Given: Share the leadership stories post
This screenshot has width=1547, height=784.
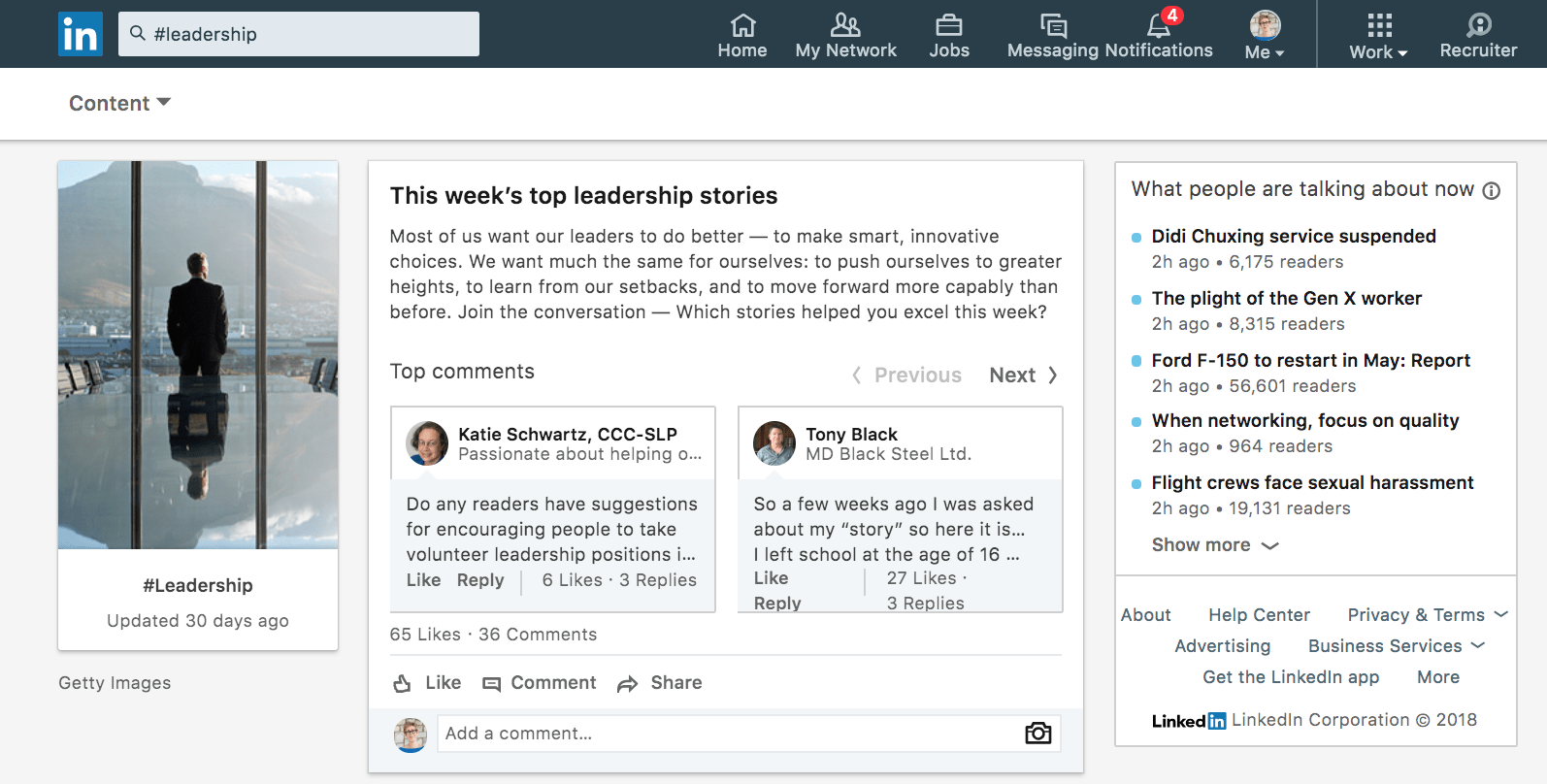Looking at the screenshot, I should (660, 683).
